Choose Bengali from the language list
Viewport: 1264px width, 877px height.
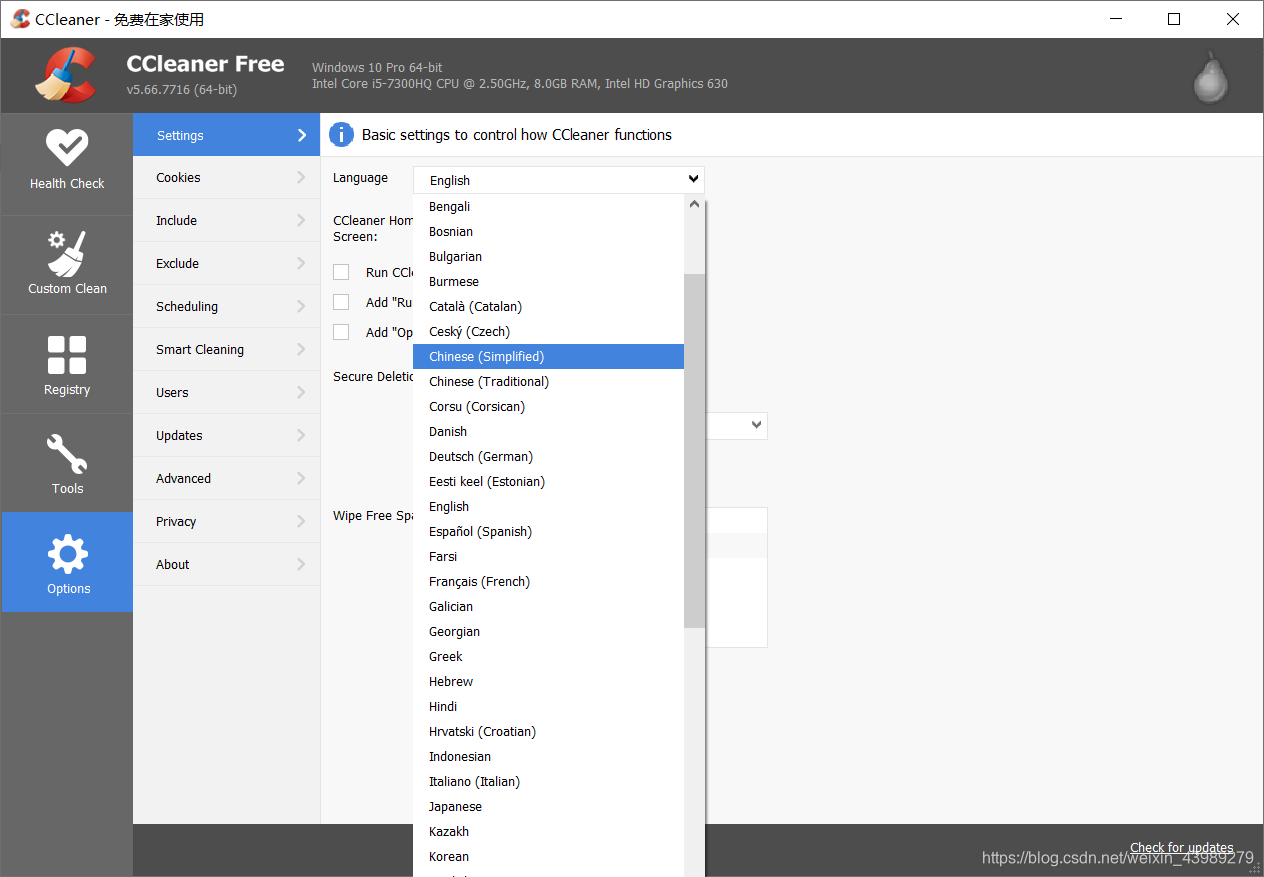[548, 207]
